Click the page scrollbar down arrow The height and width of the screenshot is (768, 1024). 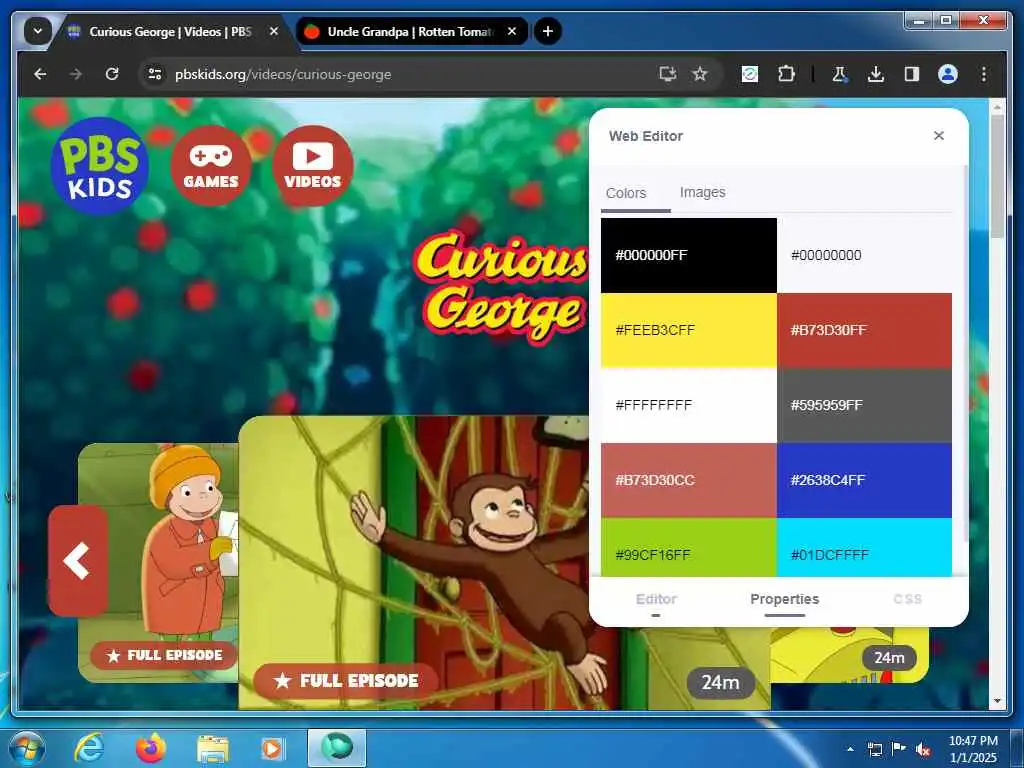[997, 701]
